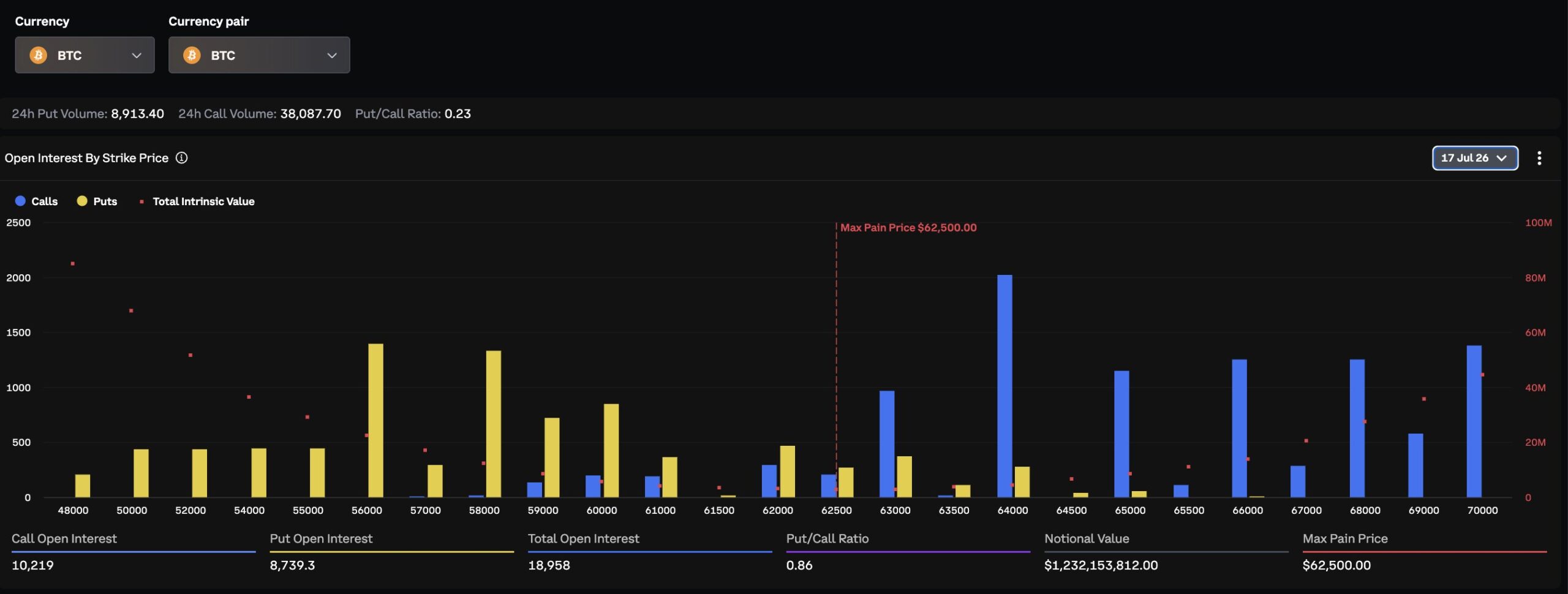
Task: Open the Currency BTC dropdown
Action: click(x=85, y=55)
